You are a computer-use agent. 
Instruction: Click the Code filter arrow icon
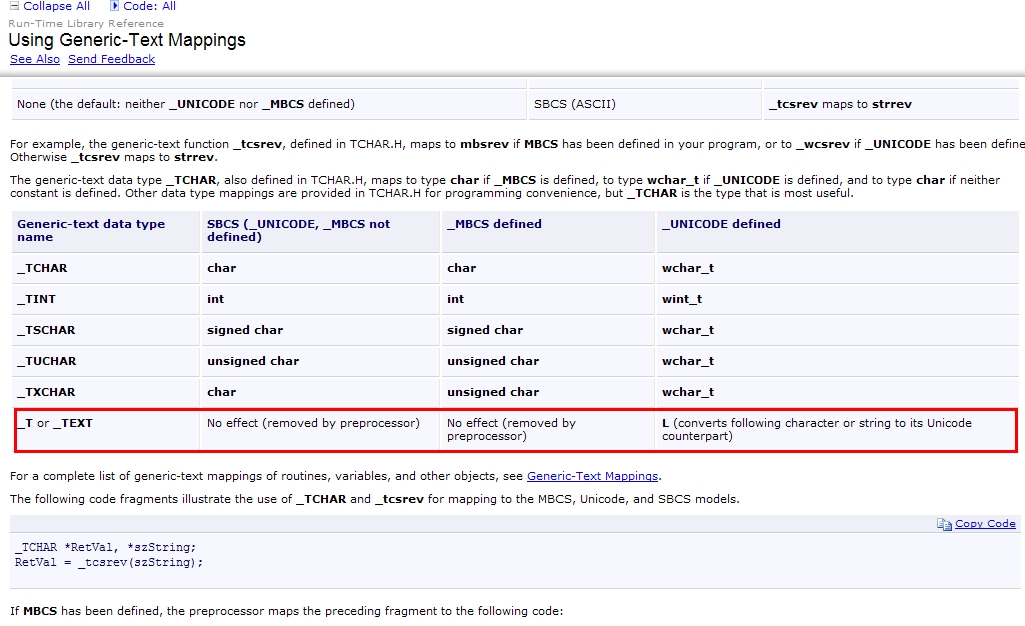coord(114,6)
